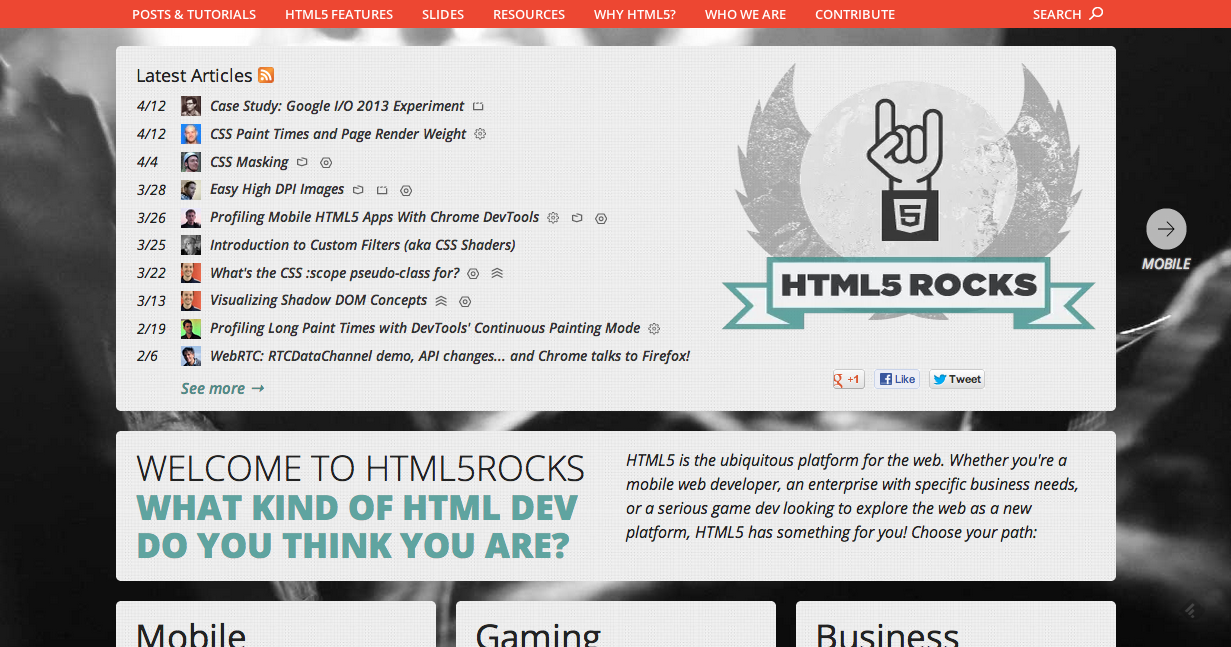1231x647 pixels.
Task: Click hexagon icon beside Visualizing Shadow DOM Concepts
Action: (465, 301)
